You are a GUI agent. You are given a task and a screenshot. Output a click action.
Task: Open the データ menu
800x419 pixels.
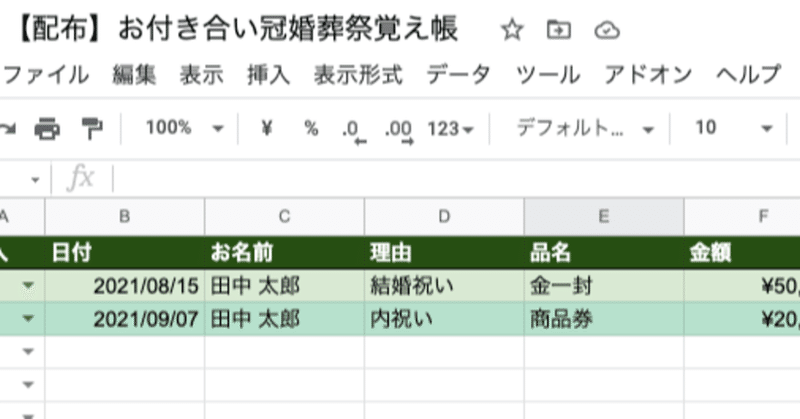coord(458,75)
